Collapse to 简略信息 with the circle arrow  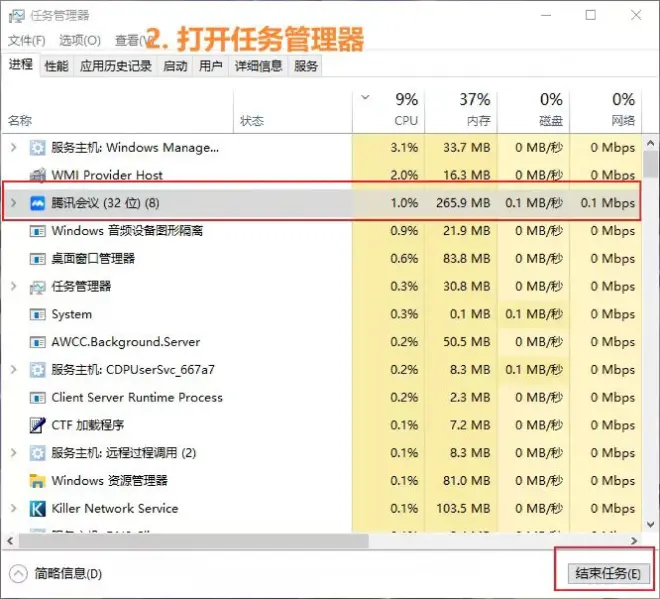pos(18,574)
